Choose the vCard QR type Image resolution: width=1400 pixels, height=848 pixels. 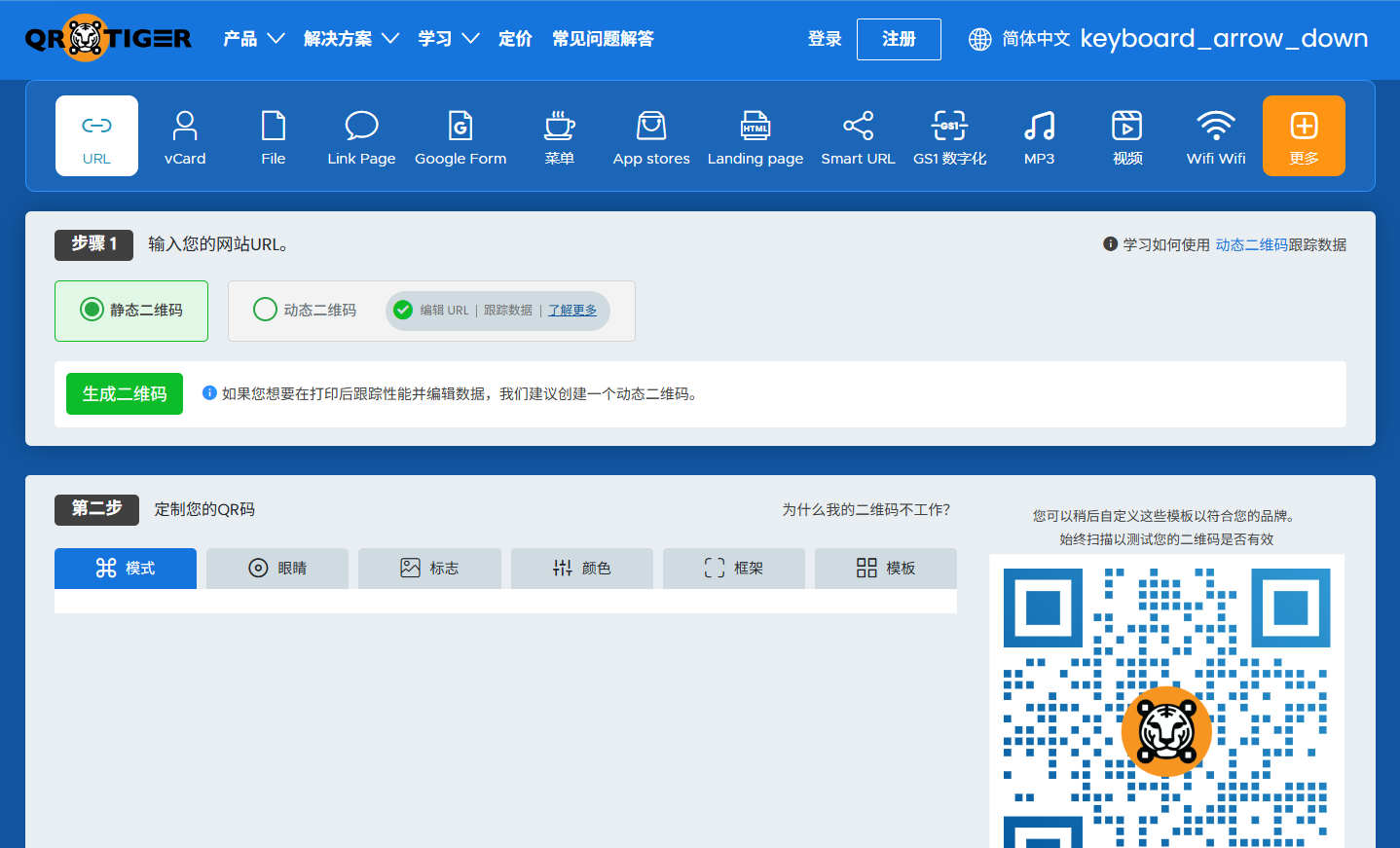[185, 136]
